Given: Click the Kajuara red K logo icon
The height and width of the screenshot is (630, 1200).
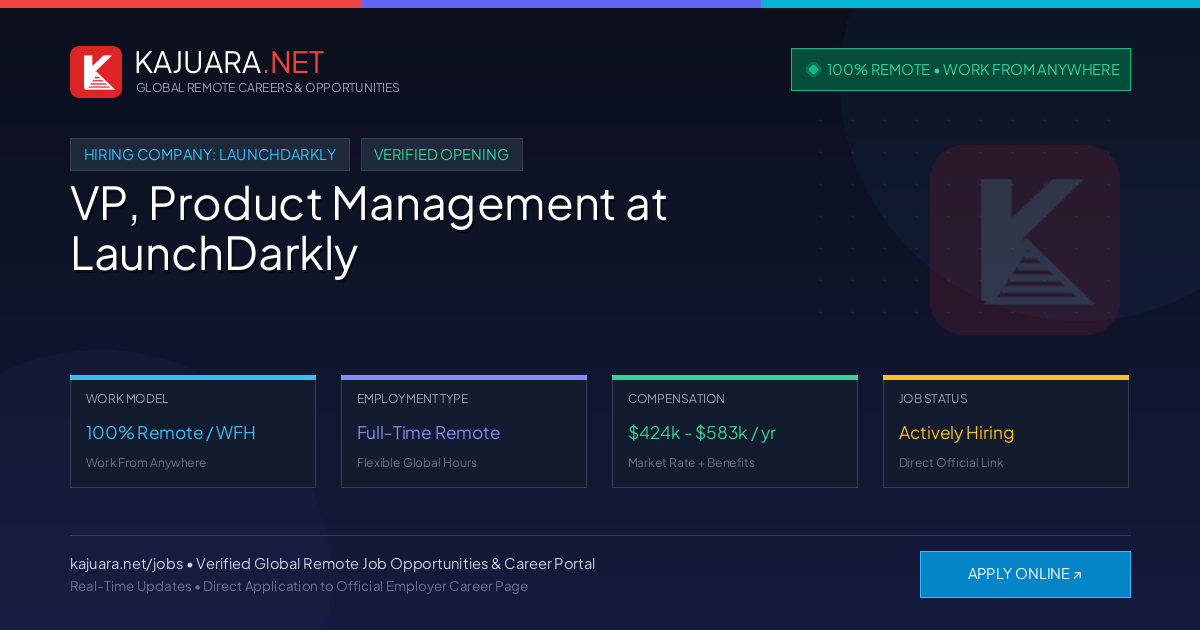Looking at the screenshot, I should (96, 72).
